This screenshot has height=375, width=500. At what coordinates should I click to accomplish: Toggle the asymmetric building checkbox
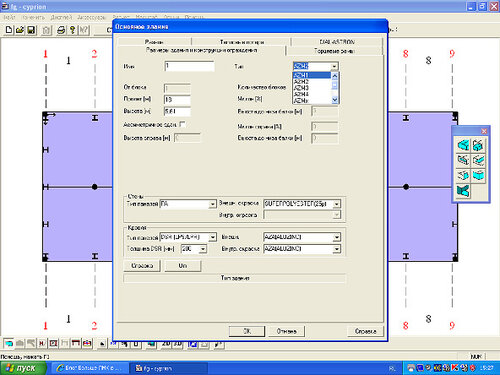coord(182,124)
